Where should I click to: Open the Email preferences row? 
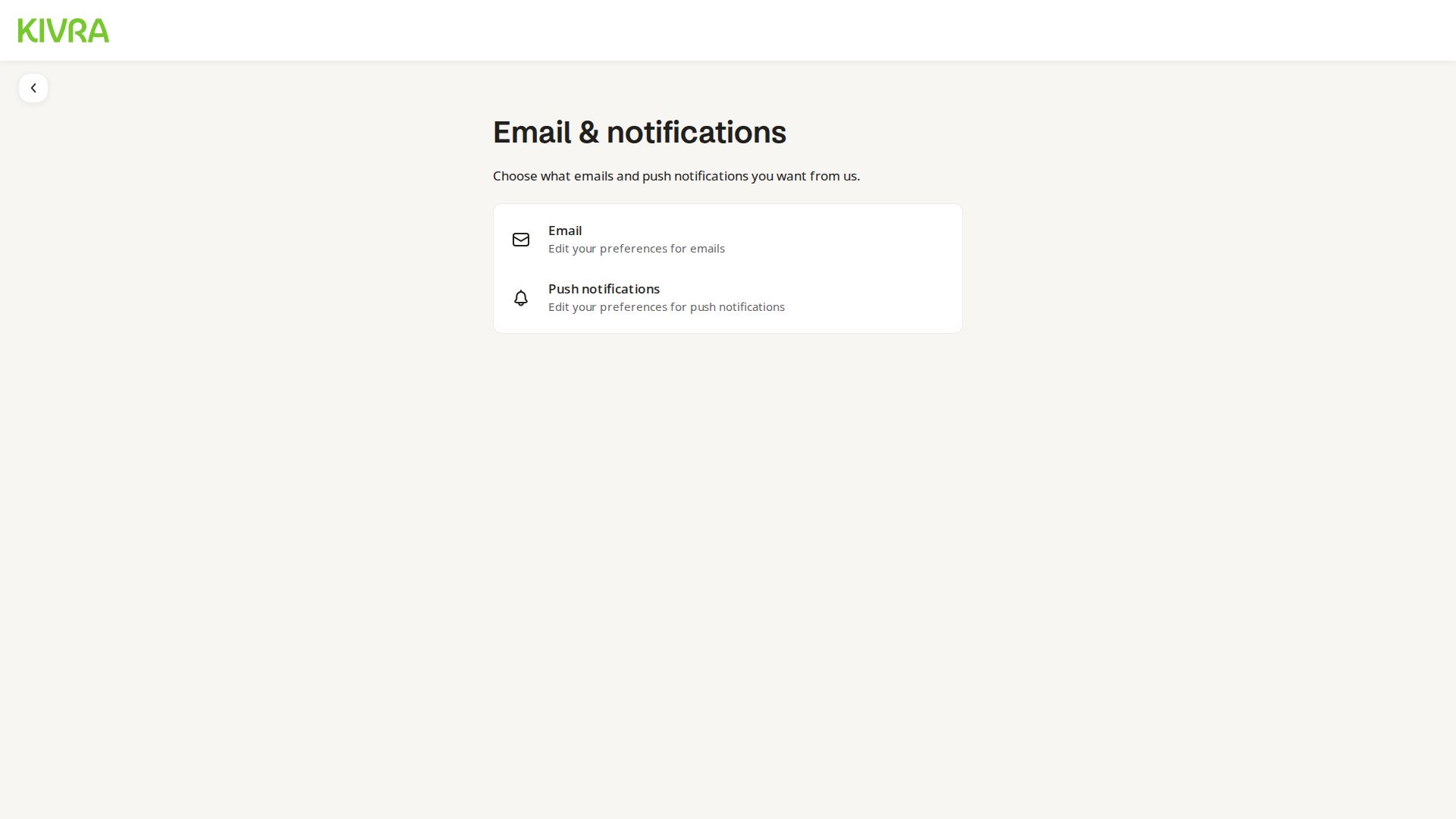[x=728, y=240]
